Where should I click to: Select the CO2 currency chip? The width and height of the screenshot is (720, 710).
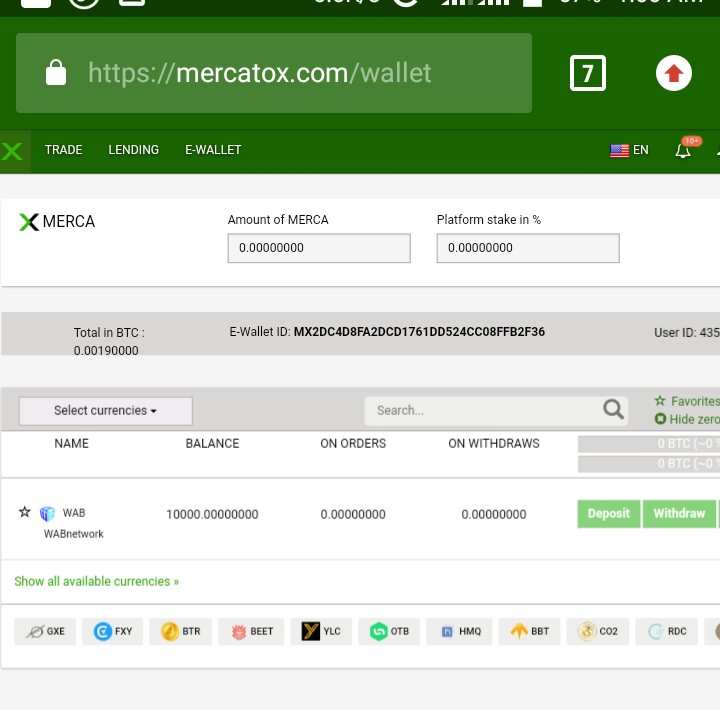pos(597,631)
